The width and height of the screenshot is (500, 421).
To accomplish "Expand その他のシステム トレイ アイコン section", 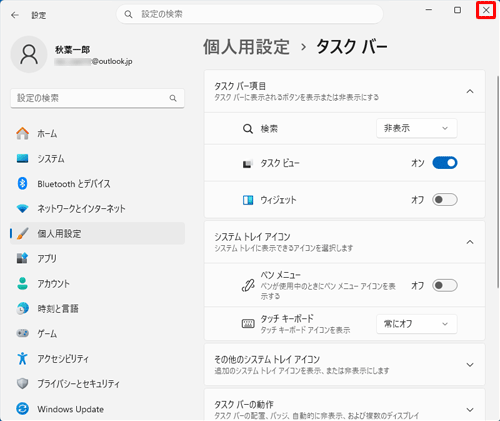I will click(x=470, y=365).
